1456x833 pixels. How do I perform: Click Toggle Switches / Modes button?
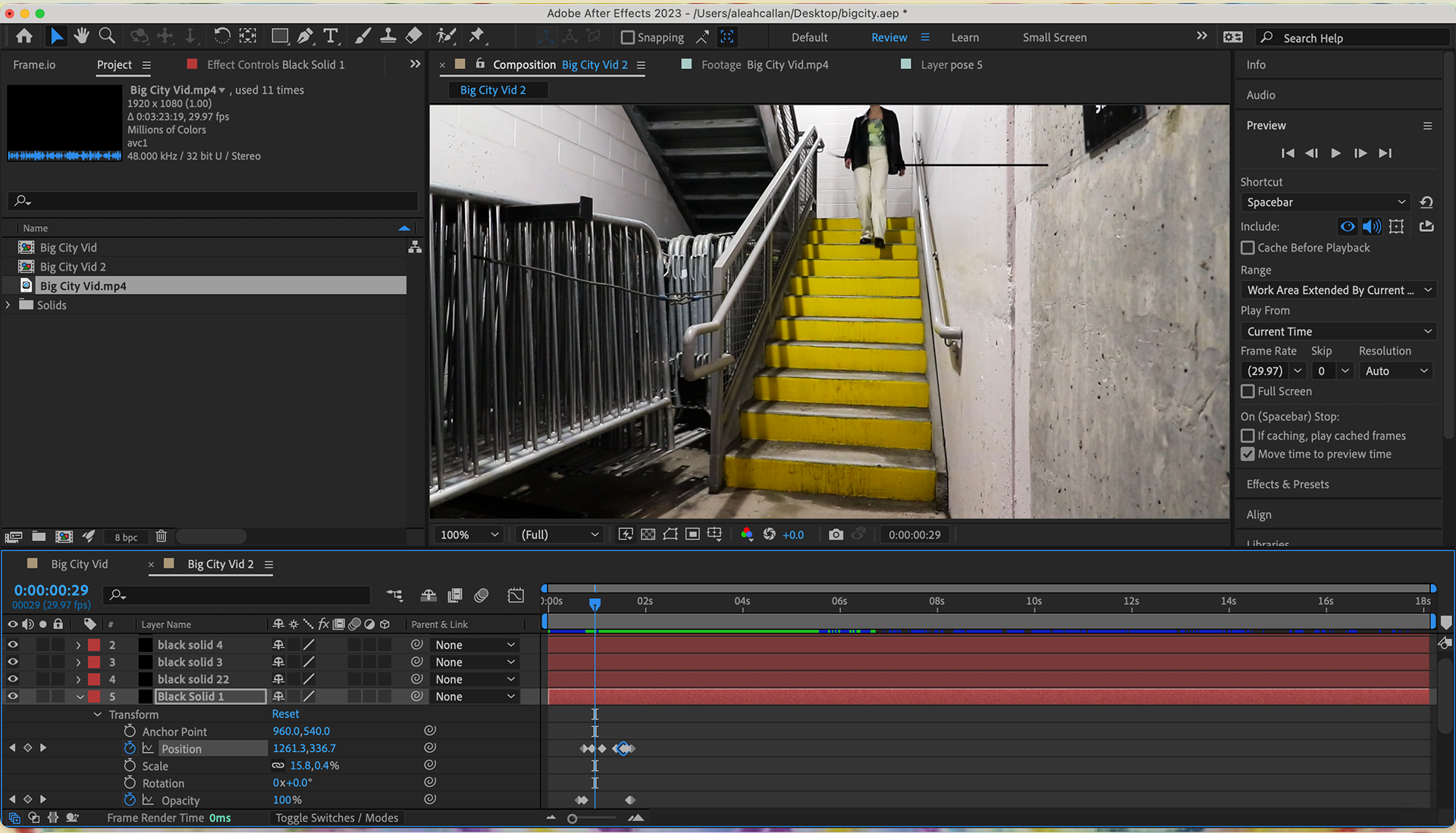[x=337, y=818]
